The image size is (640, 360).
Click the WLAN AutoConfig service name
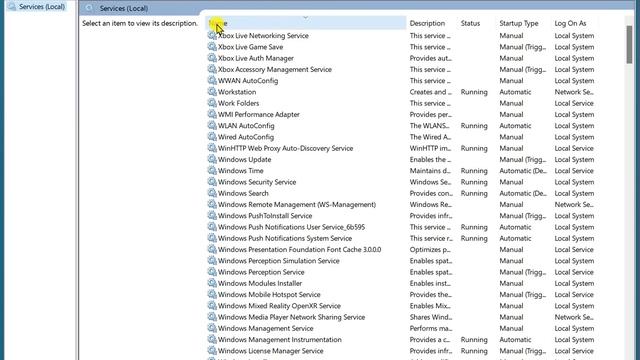pos(246,126)
